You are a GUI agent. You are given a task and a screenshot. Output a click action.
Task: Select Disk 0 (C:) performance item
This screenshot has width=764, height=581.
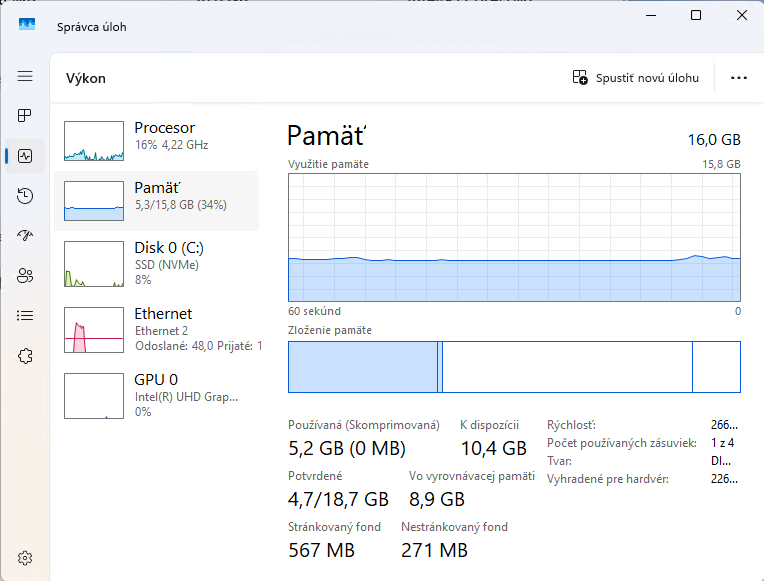[157, 263]
